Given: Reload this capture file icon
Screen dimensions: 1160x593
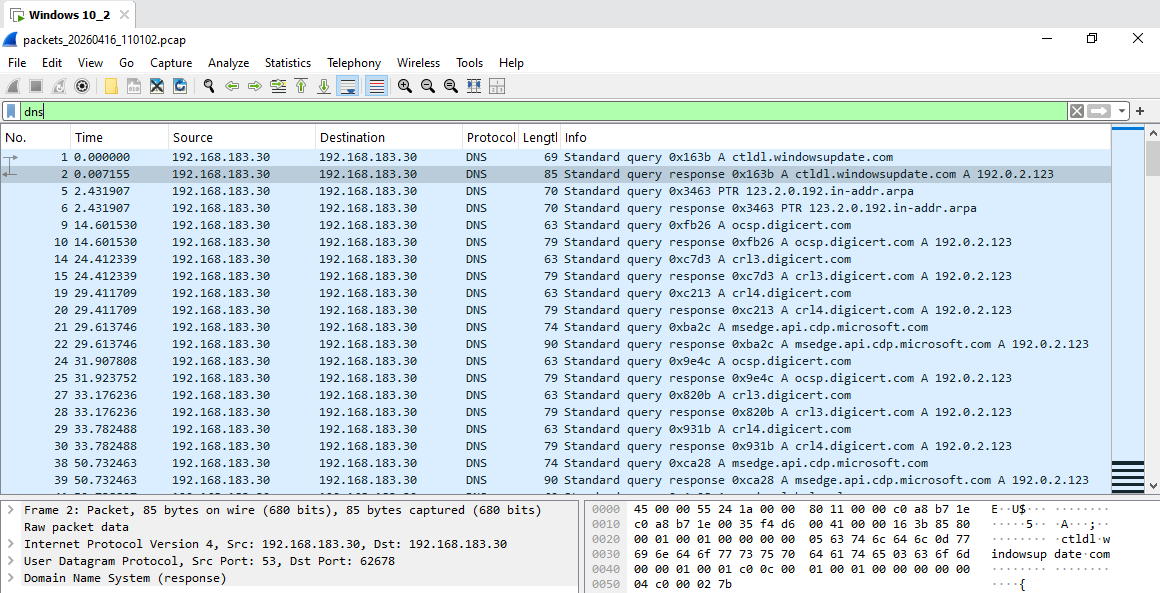Looking at the screenshot, I should (x=180, y=87).
